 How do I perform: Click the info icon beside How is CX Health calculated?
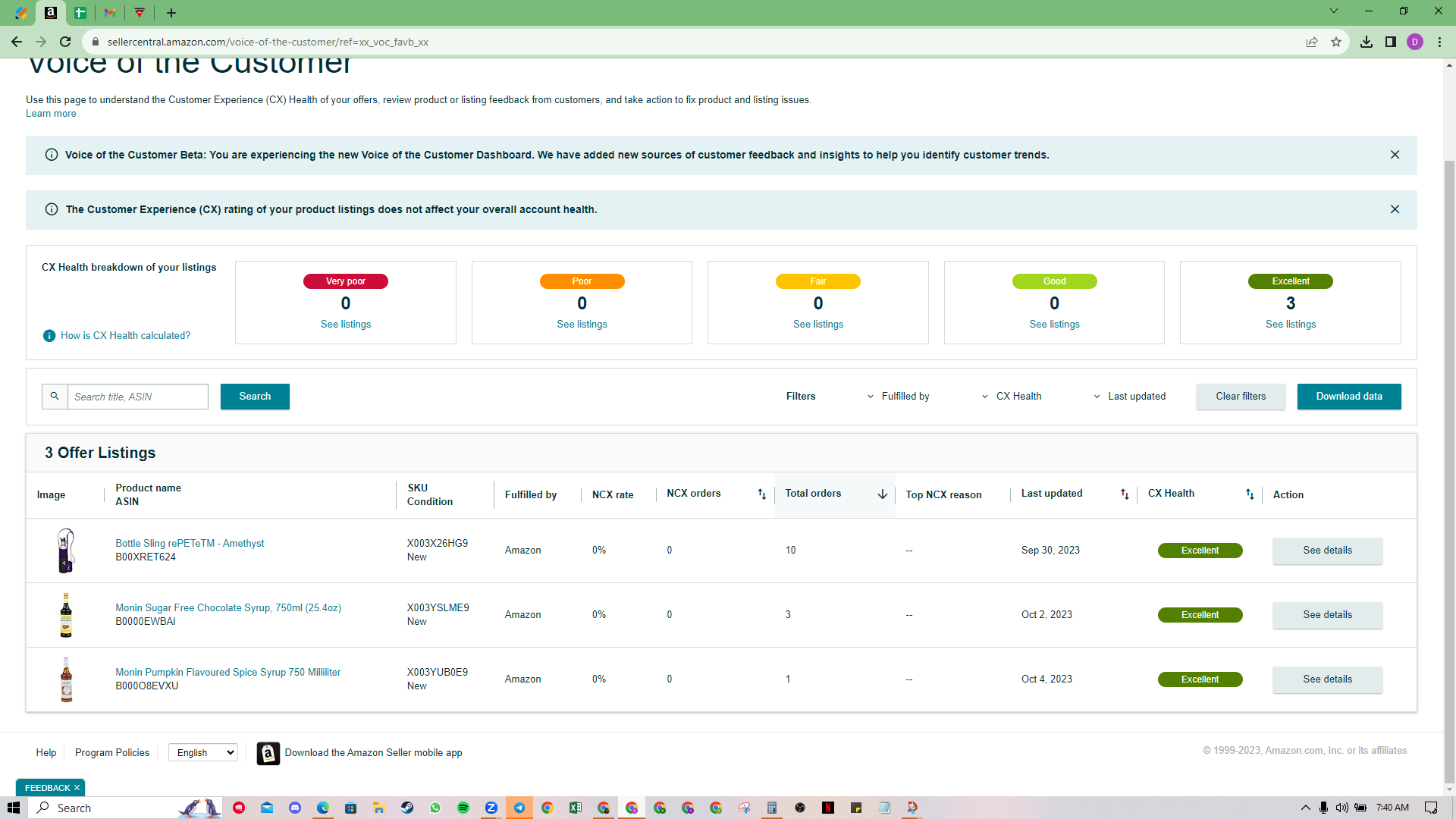[49, 336]
